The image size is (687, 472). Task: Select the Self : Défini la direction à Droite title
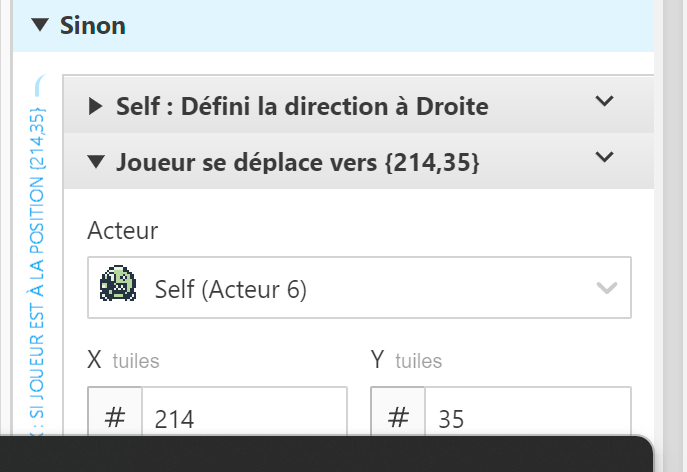(x=302, y=105)
